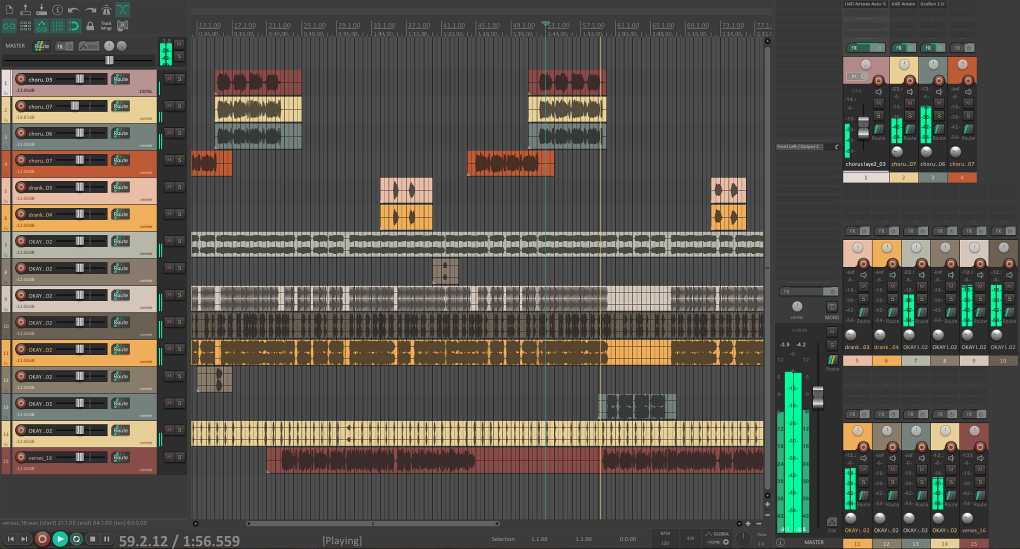Click the green play transport button
Viewport: 1020px width, 549px height.
(60, 539)
